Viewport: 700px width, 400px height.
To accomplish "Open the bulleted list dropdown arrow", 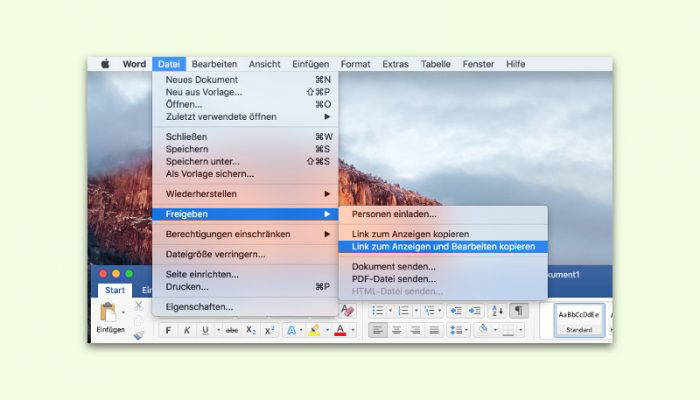I will click(390, 310).
